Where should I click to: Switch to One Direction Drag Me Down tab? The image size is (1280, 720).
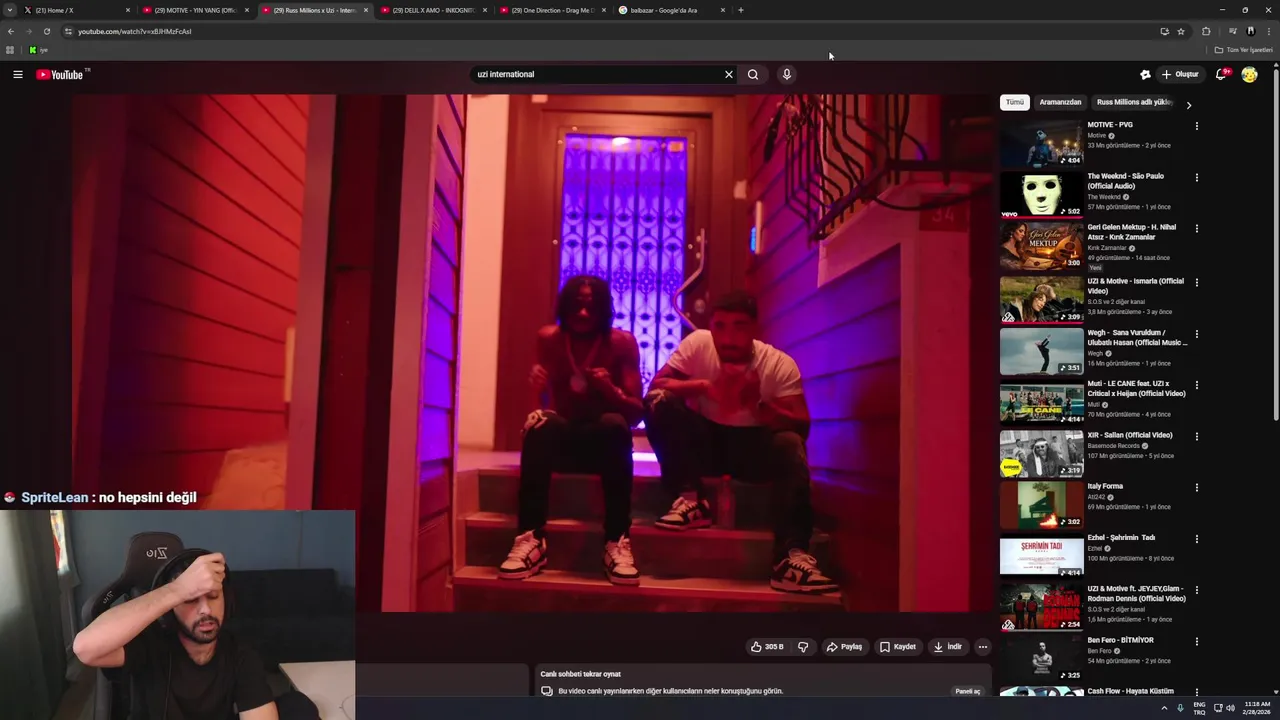(x=552, y=10)
